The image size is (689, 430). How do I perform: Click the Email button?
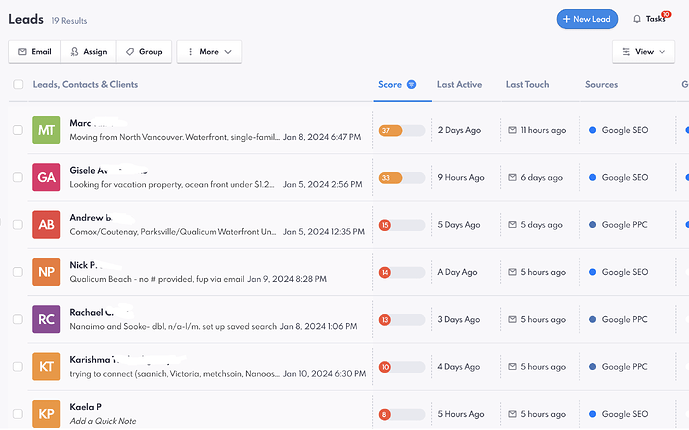(x=35, y=52)
